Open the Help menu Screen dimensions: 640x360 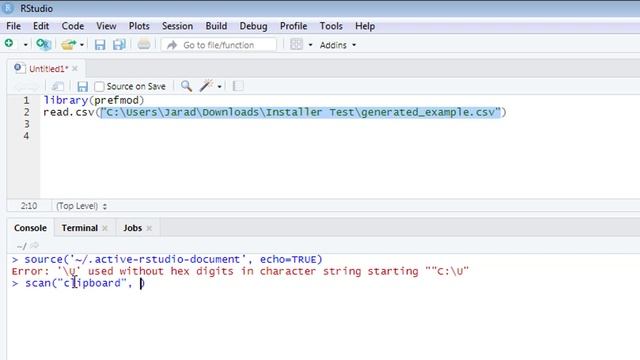click(x=365, y=26)
